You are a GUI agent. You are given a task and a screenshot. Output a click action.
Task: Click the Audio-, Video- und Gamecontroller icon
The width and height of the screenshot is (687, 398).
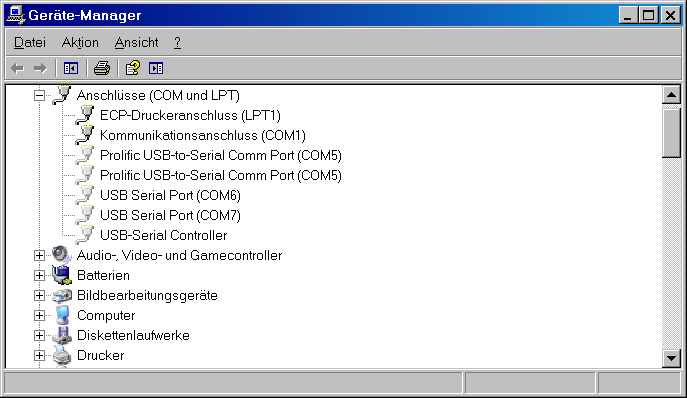[62, 255]
